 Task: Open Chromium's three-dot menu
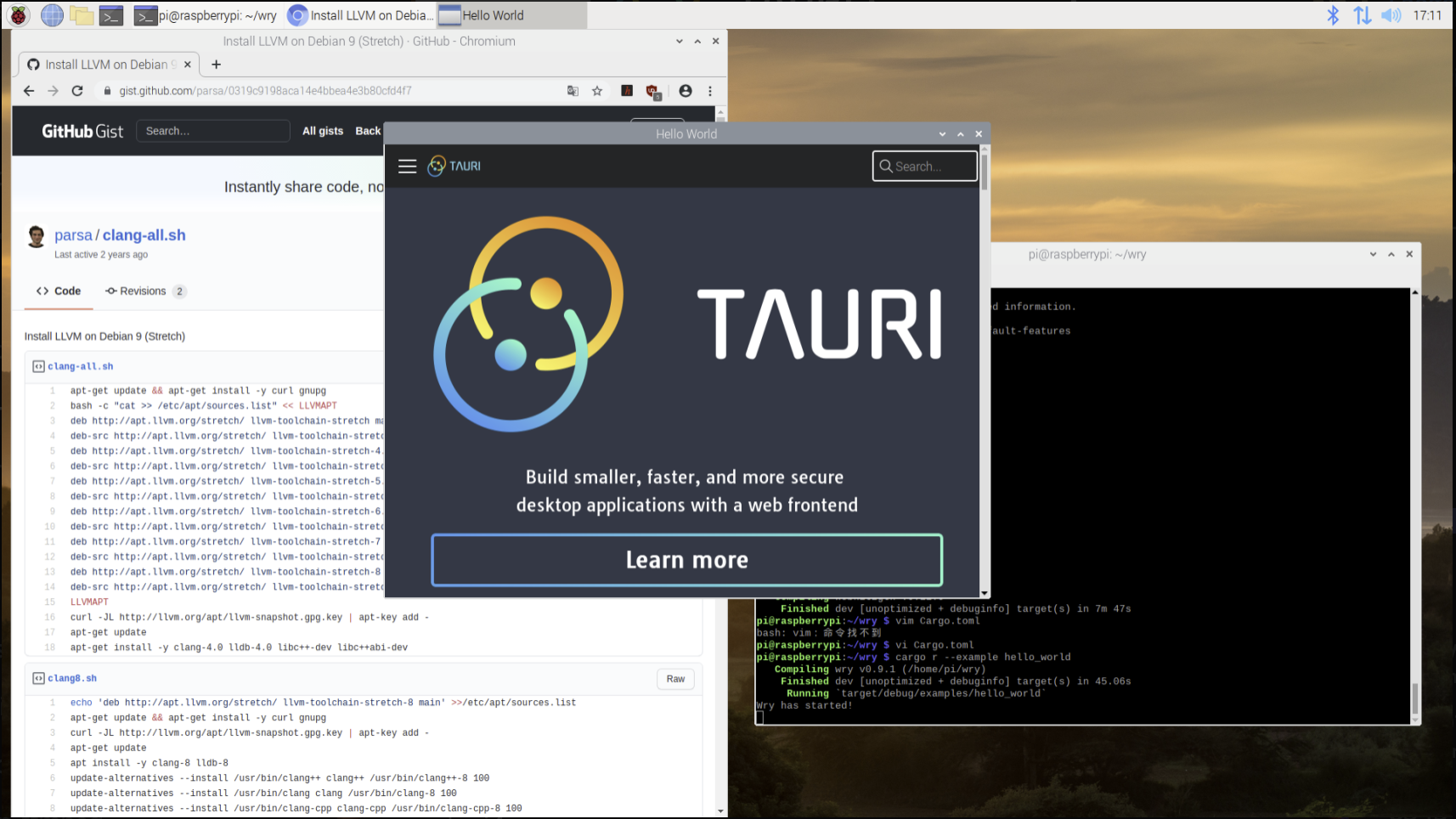[x=710, y=90]
